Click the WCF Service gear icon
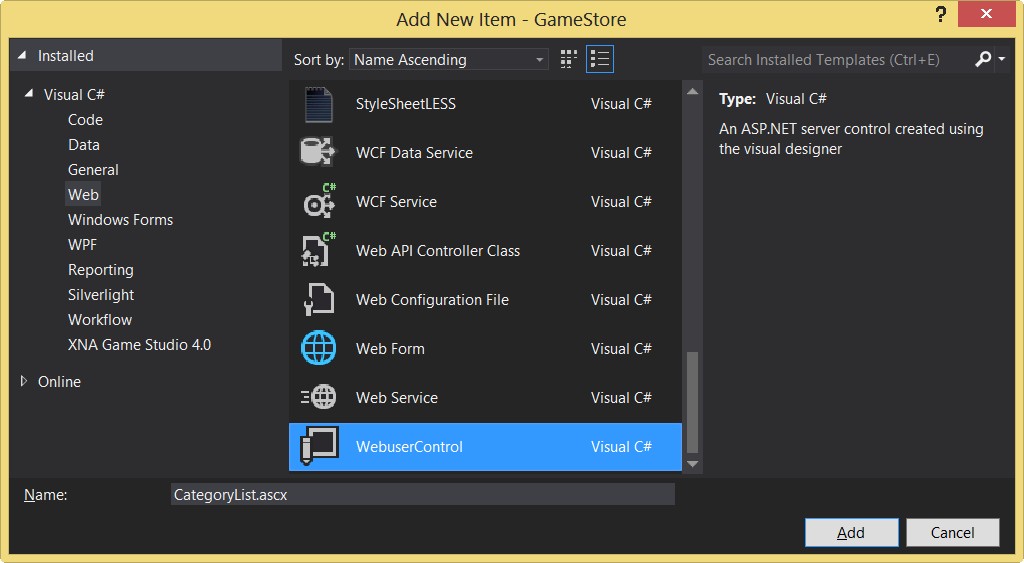Screen dimensions: 1024x563 [319, 201]
